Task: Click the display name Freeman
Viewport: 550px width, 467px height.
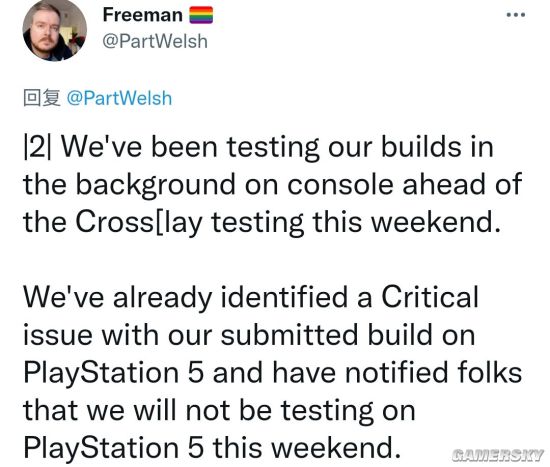Action: (x=143, y=15)
